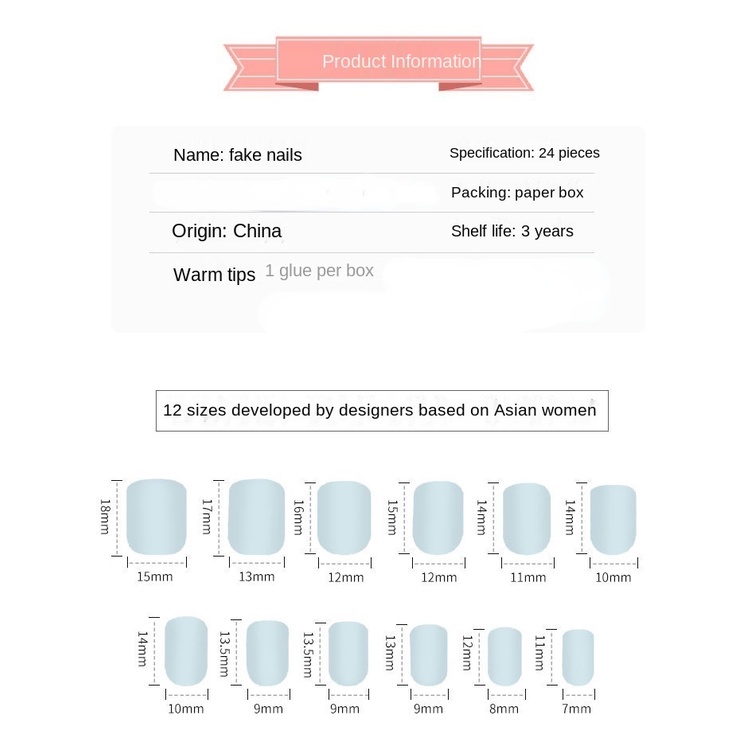This screenshot has height=750, width=750.
Task: Select the 15mm by 12mm nail
Action: tap(438, 517)
